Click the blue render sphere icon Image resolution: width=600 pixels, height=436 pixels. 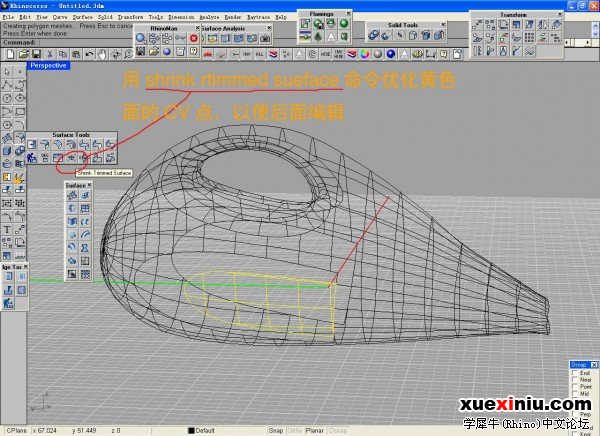click(x=391, y=54)
